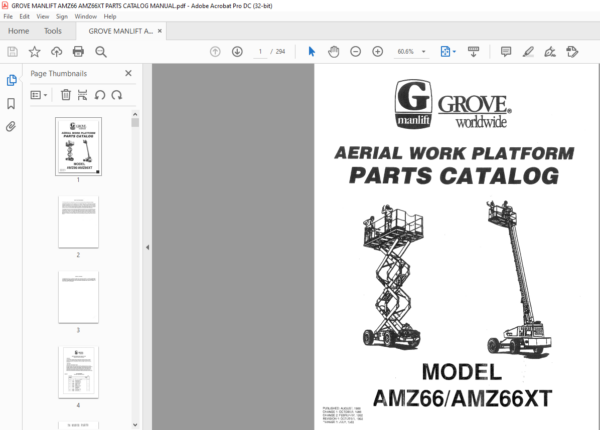Switch to the Tools tab
This screenshot has width=600, height=430.
click(53, 31)
